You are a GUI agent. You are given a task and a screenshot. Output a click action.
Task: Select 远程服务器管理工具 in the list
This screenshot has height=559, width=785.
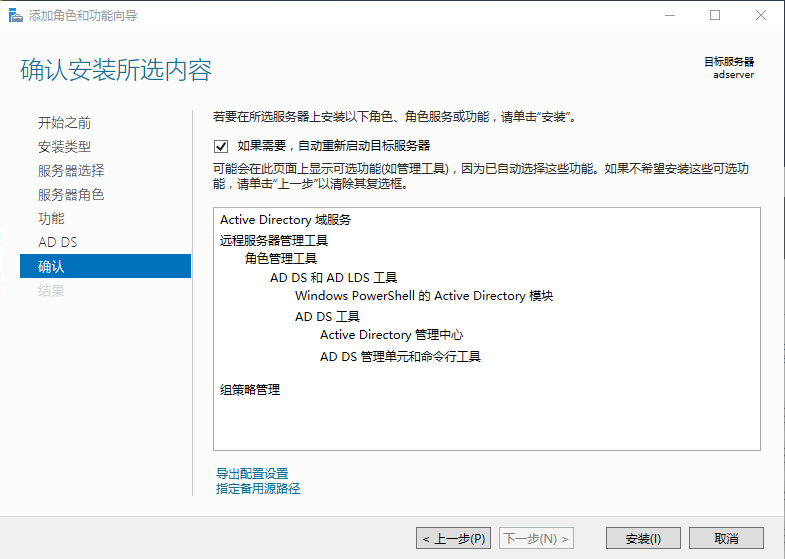click(x=273, y=240)
